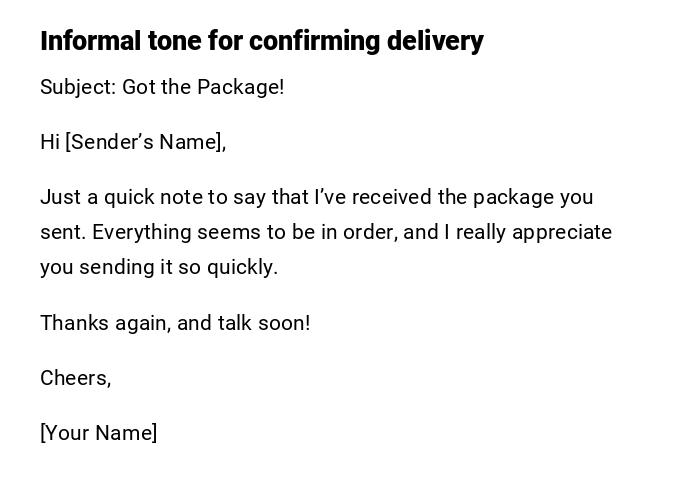Select the [Your Name] placeholder
The image size is (700, 495).
[98, 433]
